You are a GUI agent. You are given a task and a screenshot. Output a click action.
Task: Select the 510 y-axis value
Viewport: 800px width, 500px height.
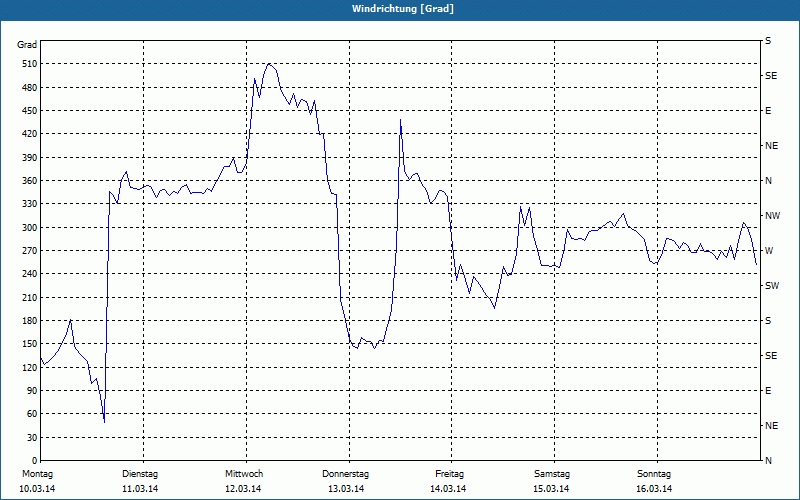click(x=29, y=64)
